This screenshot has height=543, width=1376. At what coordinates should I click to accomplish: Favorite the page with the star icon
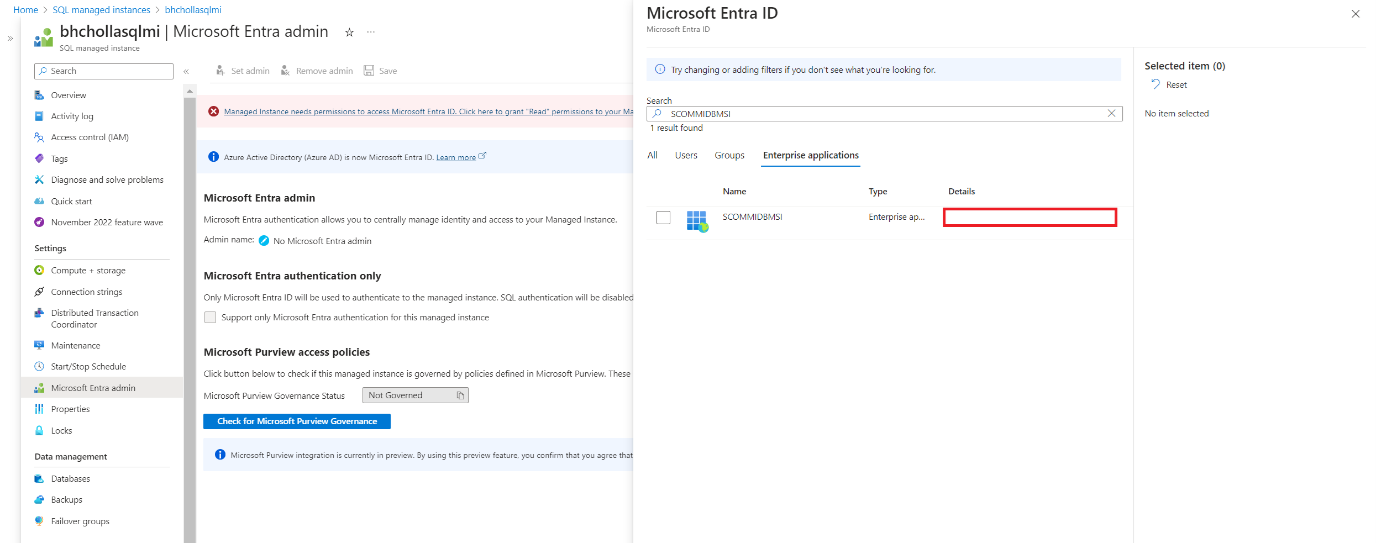(x=349, y=32)
